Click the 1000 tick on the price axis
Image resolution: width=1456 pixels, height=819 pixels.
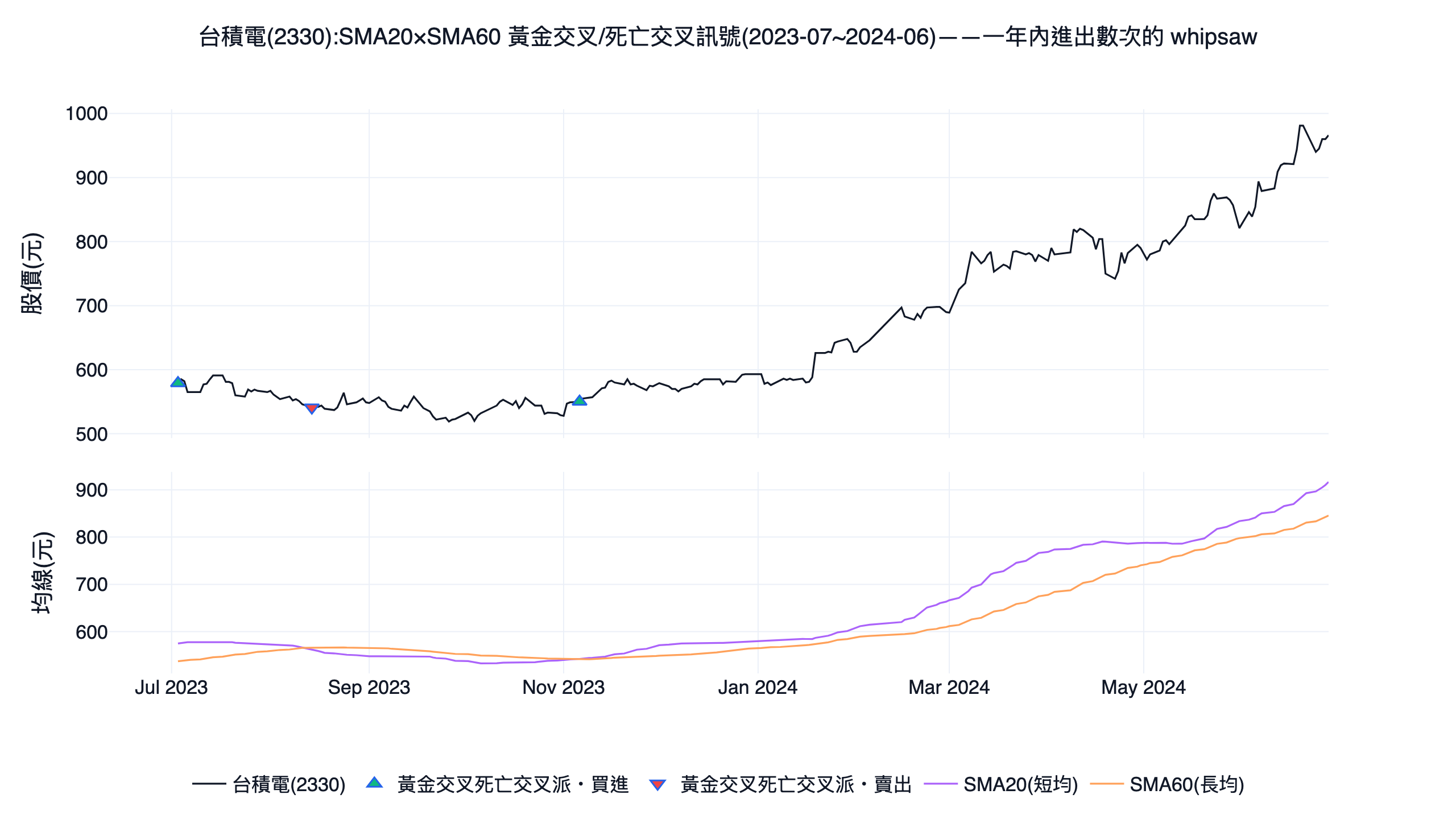click(86, 114)
